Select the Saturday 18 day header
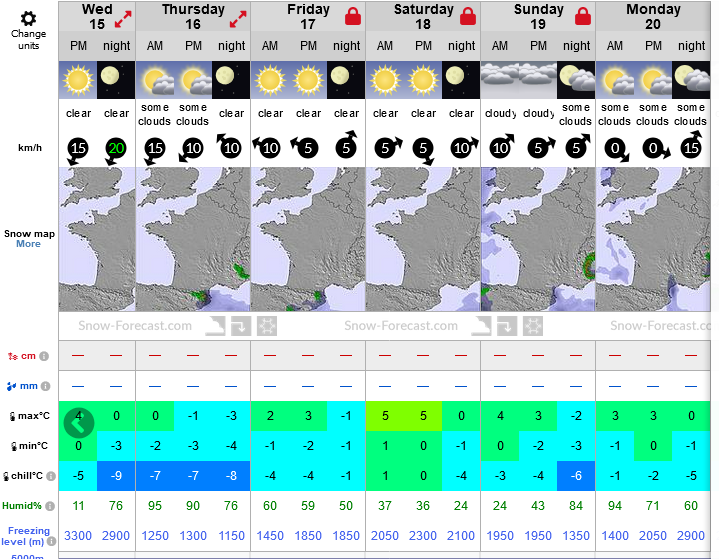719x559 pixels. coord(423,17)
